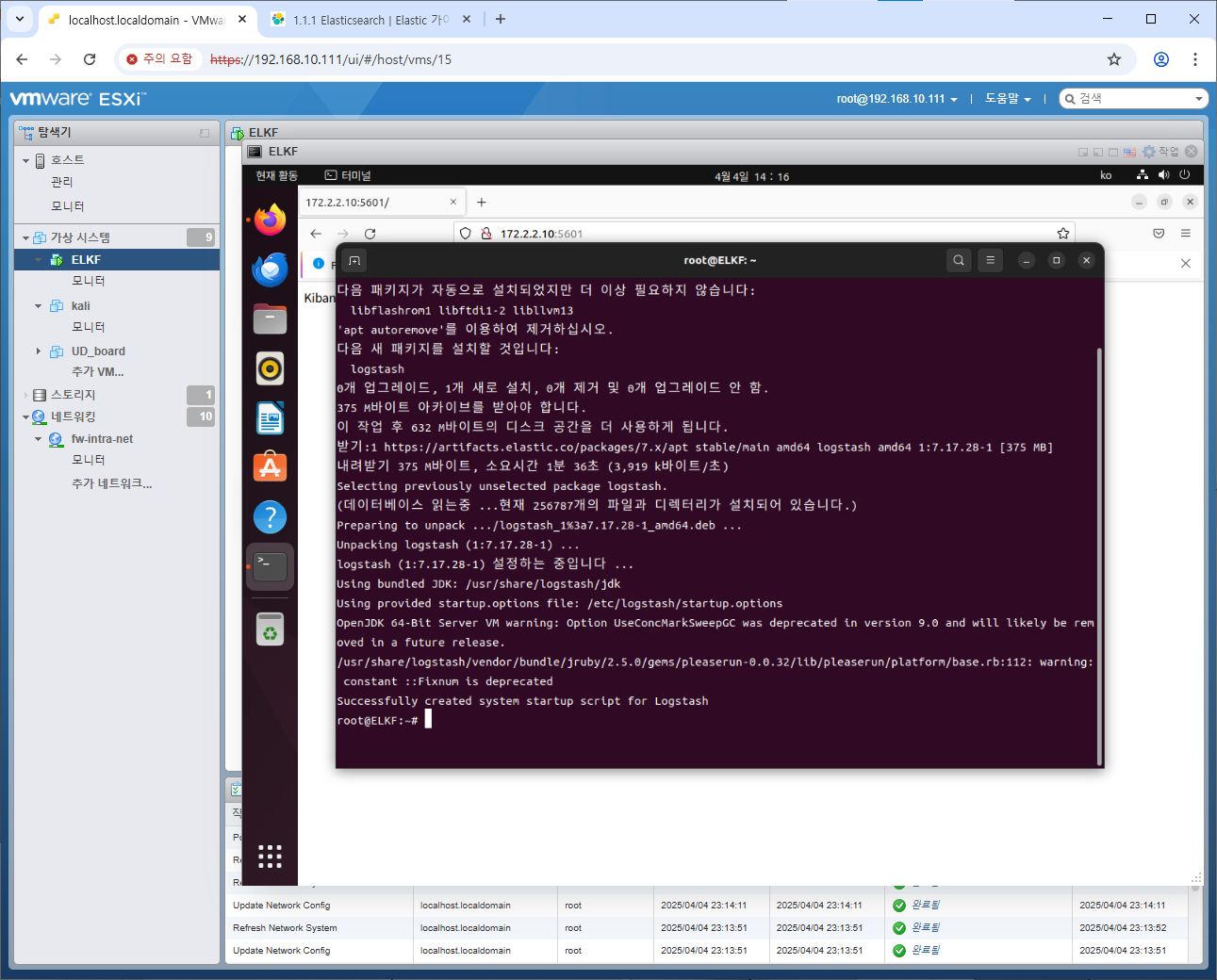
Task: Click the keyboard layout flag icon
Action: [1129, 152]
